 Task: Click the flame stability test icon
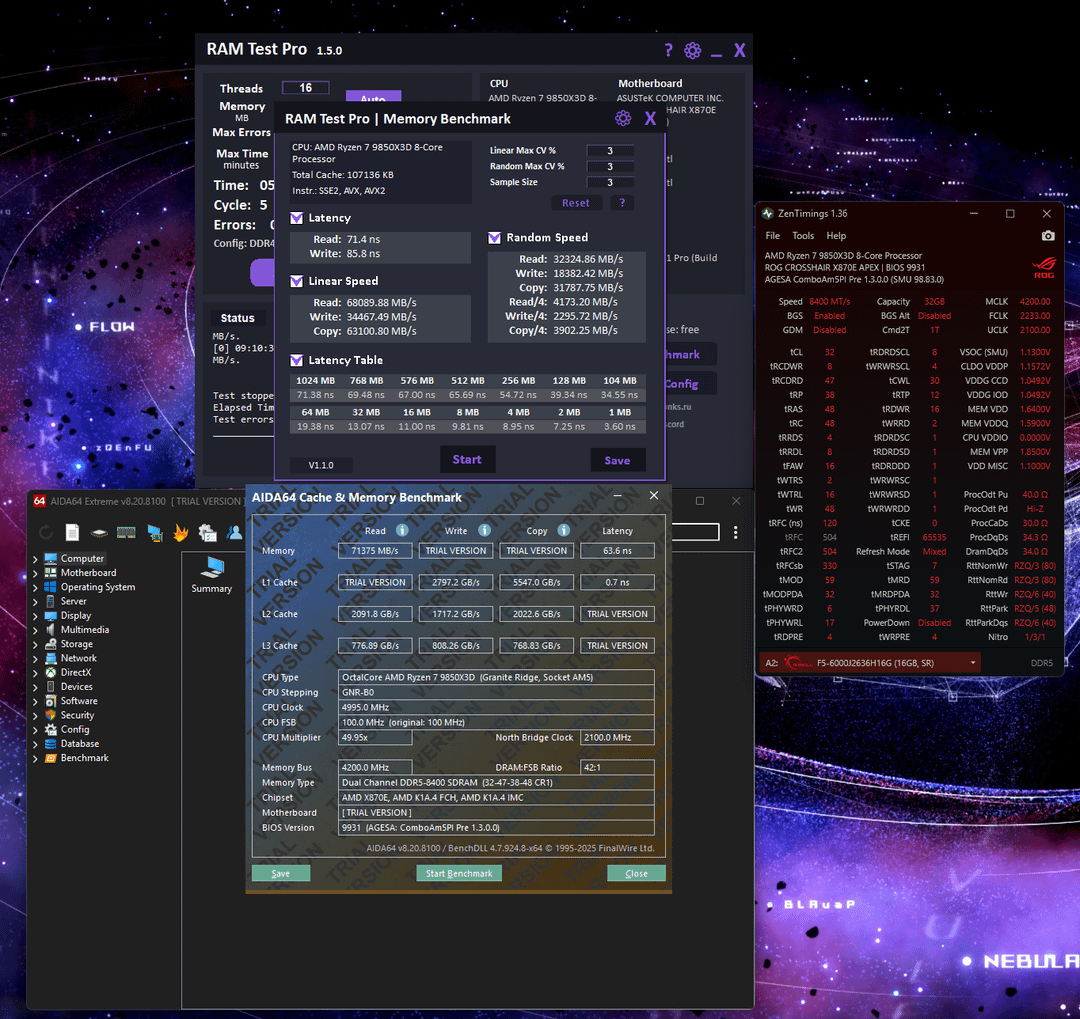coord(181,532)
